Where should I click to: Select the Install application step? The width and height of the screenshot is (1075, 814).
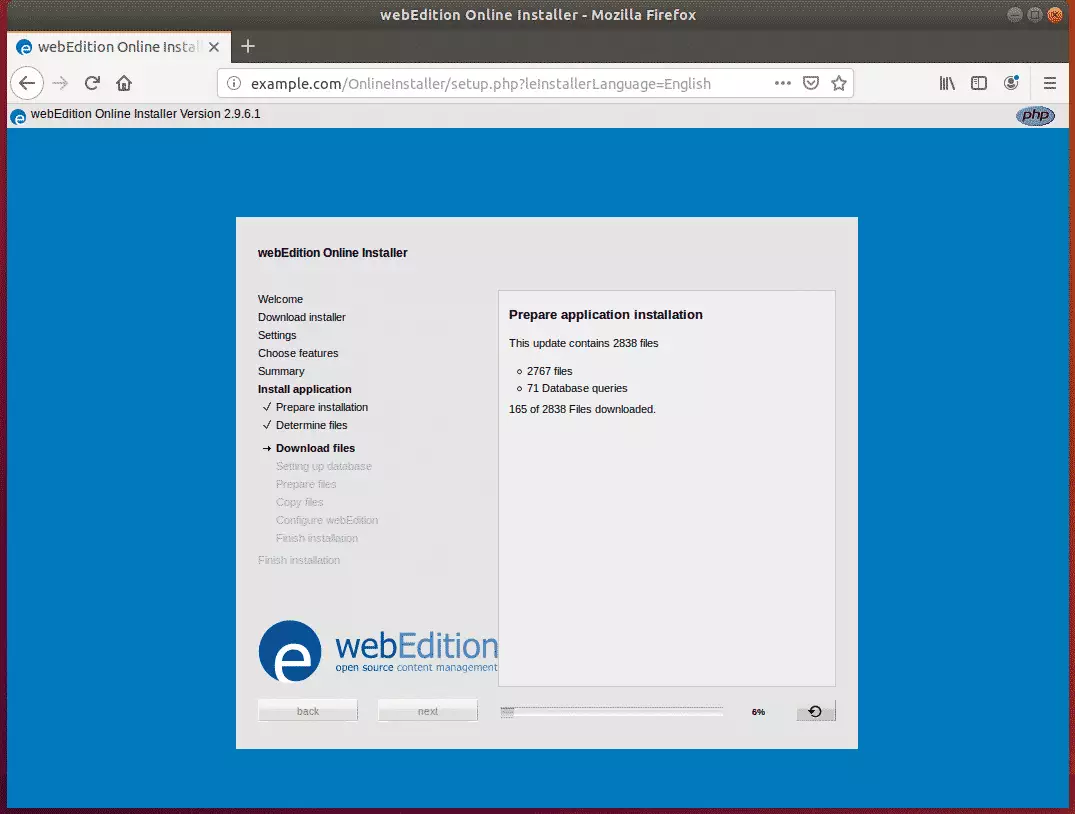(304, 389)
